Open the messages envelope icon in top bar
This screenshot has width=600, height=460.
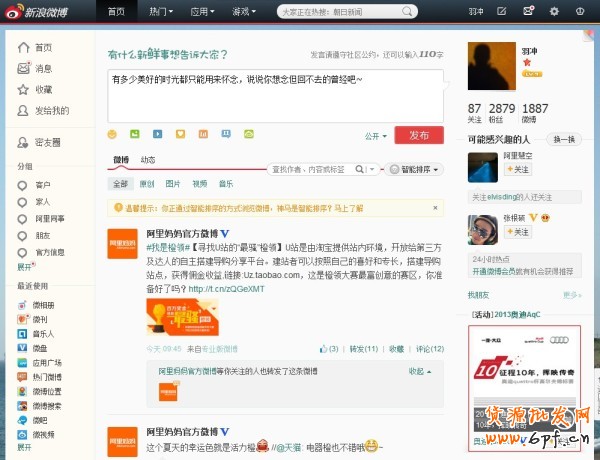coord(528,11)
